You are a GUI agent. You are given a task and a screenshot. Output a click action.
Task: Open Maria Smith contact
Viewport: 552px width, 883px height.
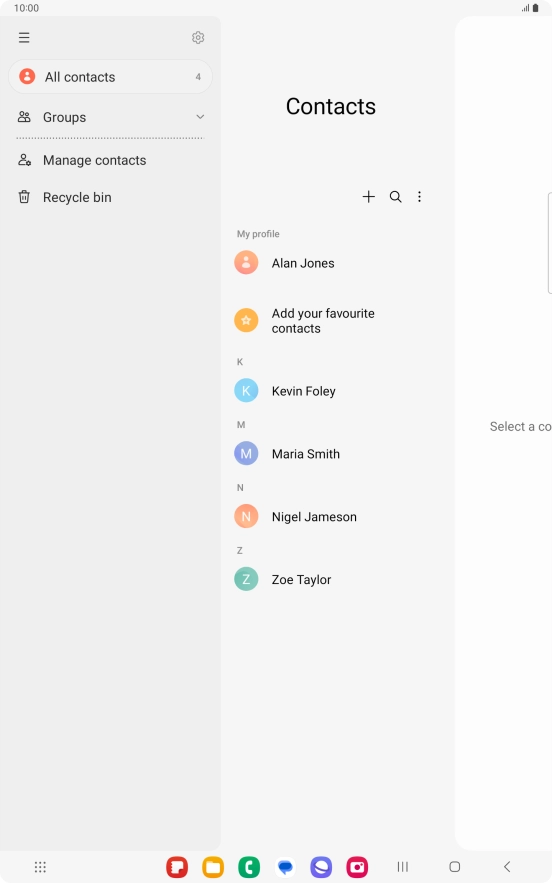[331, 454]
